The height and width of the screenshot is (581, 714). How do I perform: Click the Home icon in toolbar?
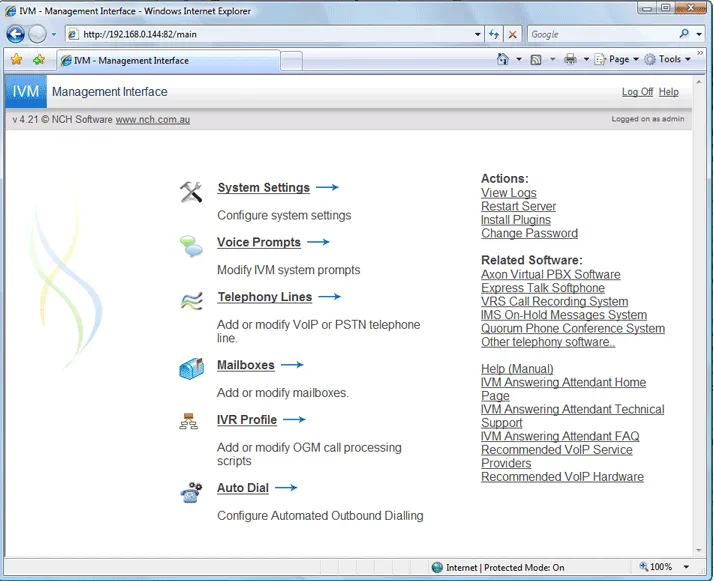click(503, 59)
